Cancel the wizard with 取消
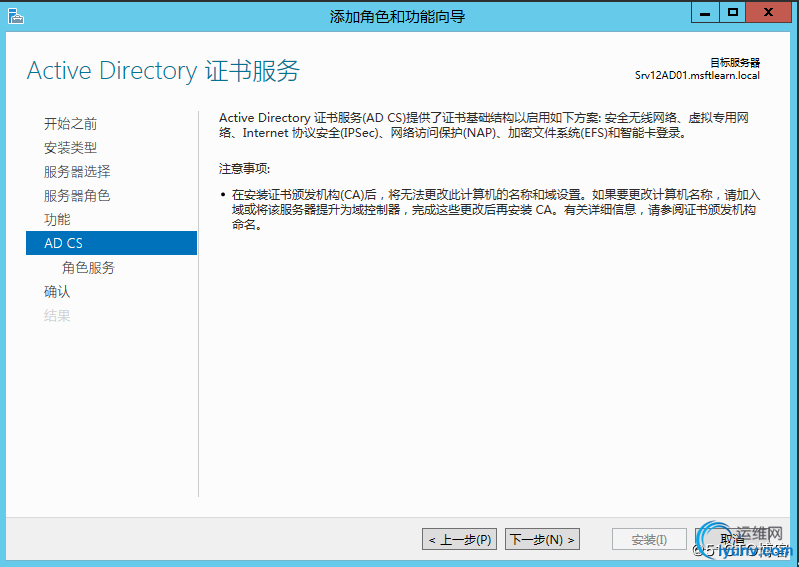Viewport: 799px width, 567px height. tap(733, 539)
